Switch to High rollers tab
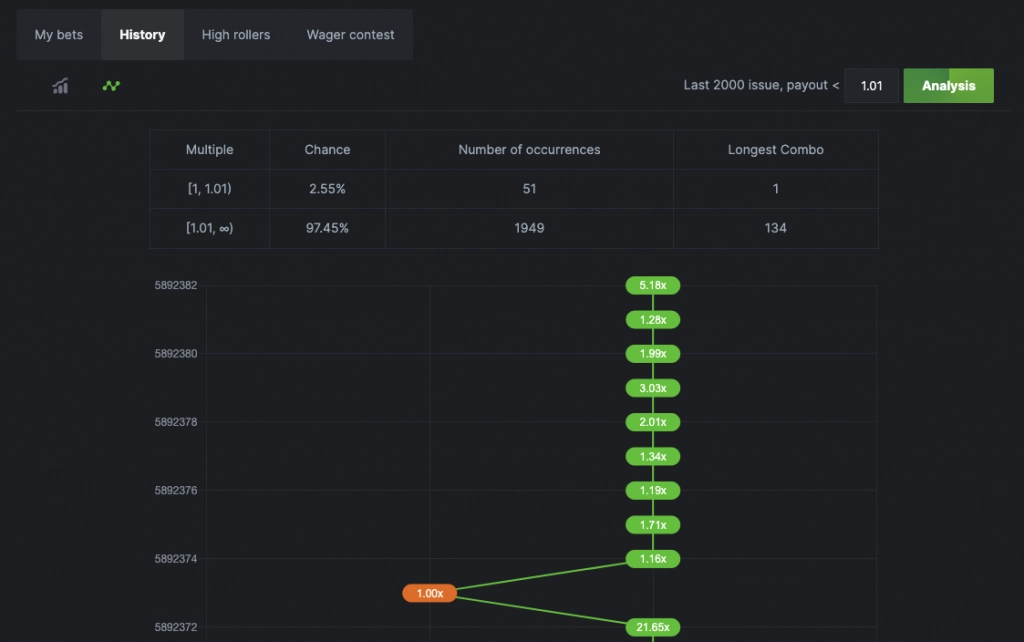The image size is (1024, 642). (x=236, y=35)
